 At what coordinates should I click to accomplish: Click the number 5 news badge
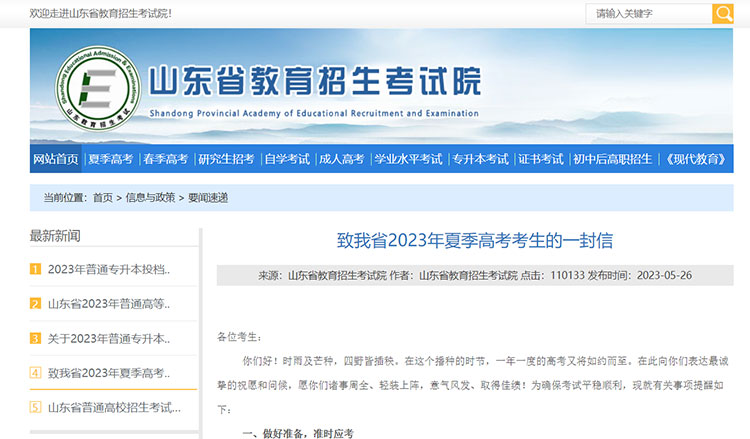click(x=36, y=407)
